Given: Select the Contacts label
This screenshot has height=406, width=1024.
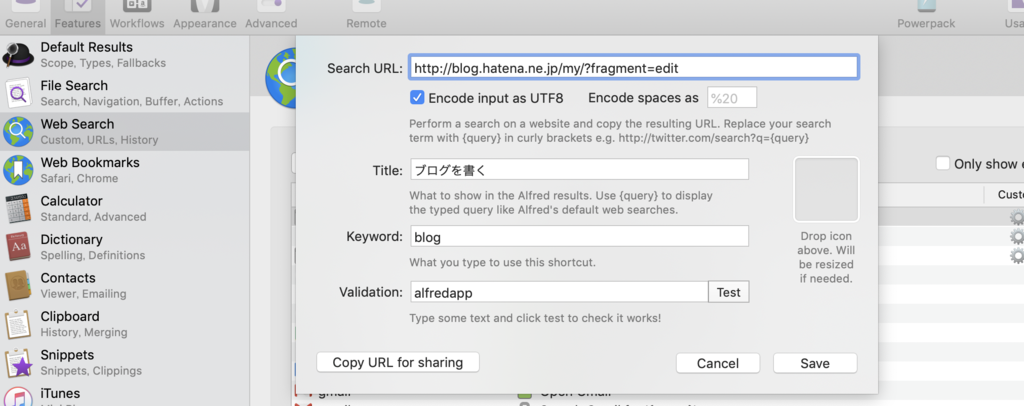Looking at the screenshot, I should (68, 277).
